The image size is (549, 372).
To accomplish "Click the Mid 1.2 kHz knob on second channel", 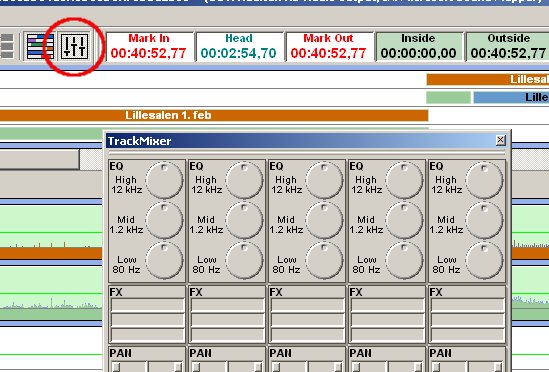I will click(x=244, y=220).
